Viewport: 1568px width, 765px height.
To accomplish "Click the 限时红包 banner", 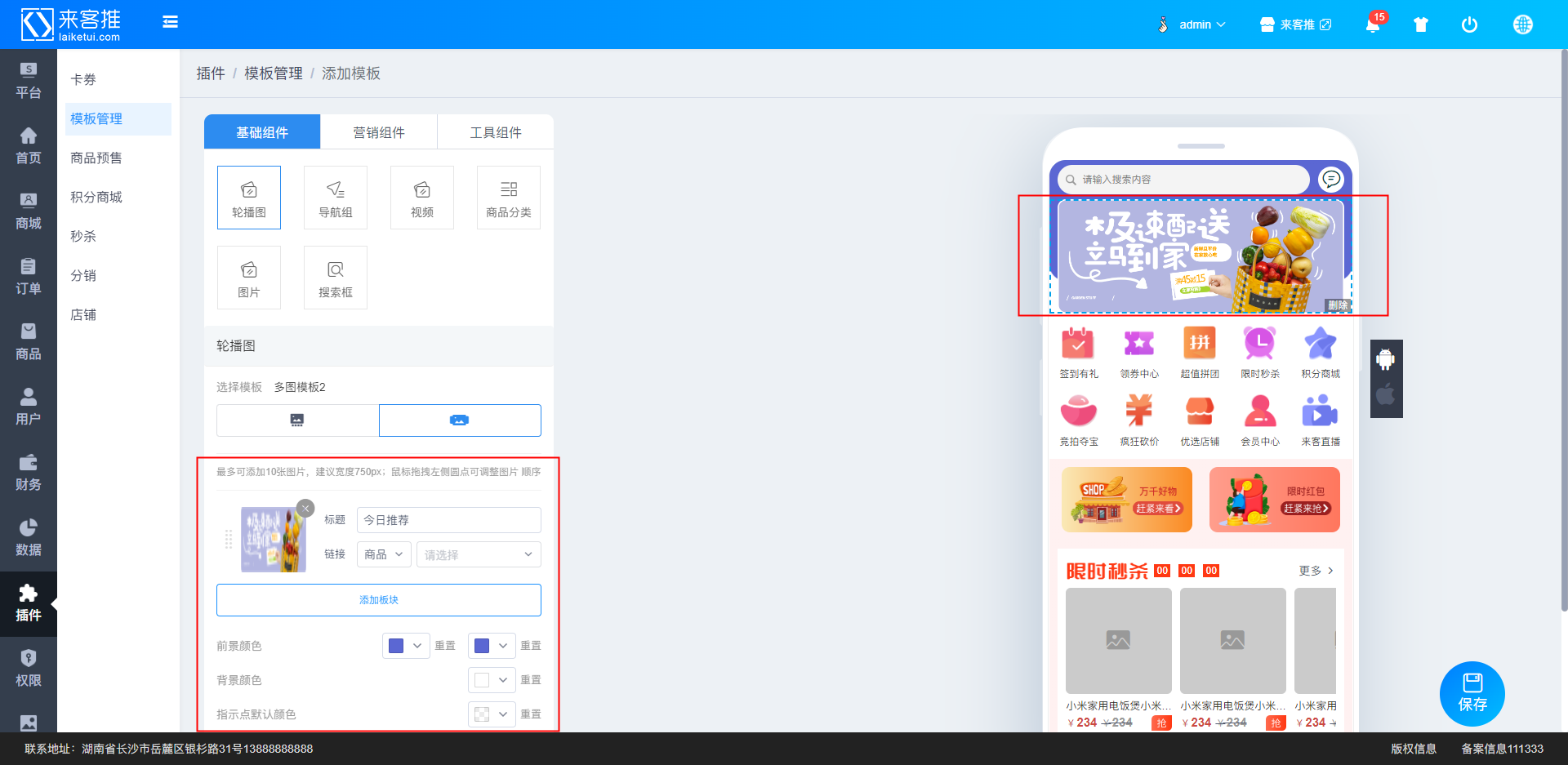I will pyautogui.click(x=1275, y=500).
